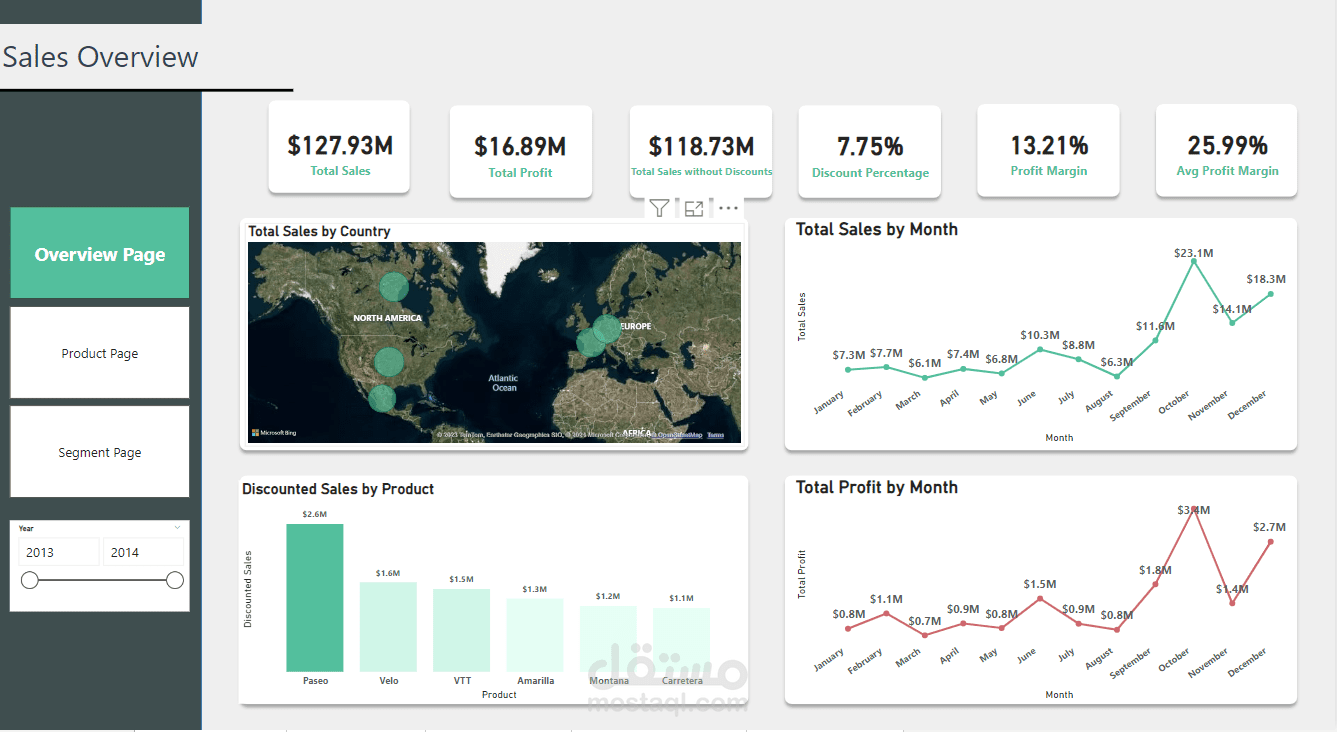Select the Mexico bubble on the map
This screenshot has width=1337, height=732.
coord(382,399)
